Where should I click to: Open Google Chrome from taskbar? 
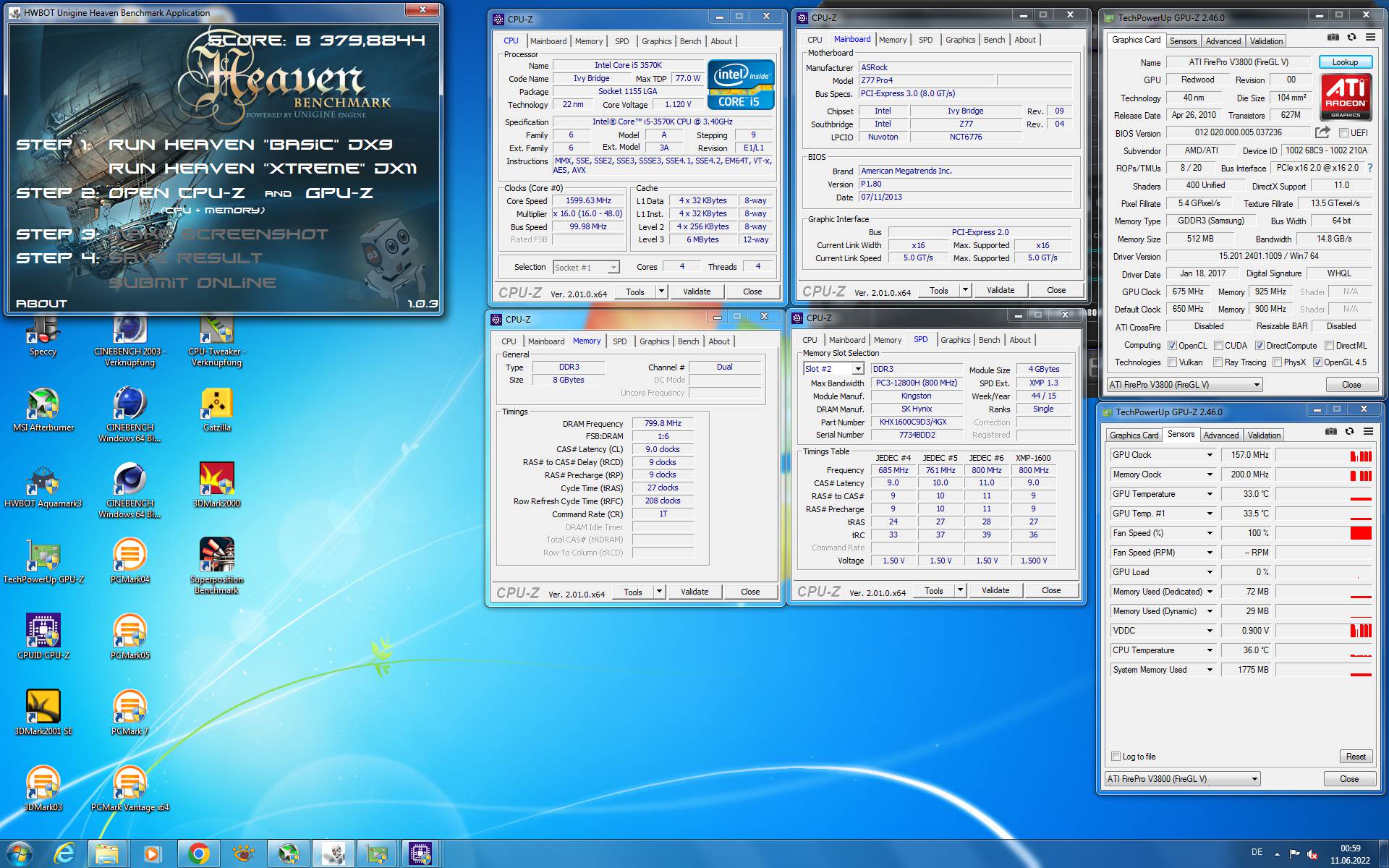[x=199, y=854]
